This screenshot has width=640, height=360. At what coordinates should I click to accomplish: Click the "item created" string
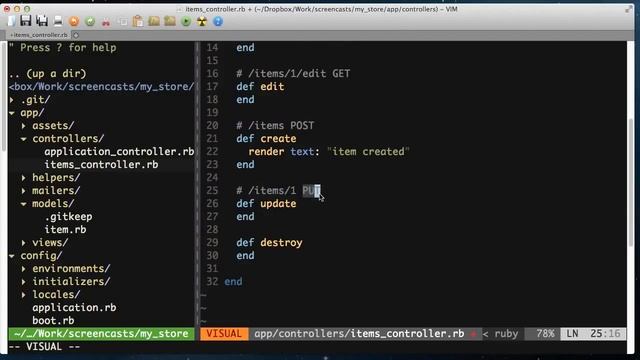368,151
